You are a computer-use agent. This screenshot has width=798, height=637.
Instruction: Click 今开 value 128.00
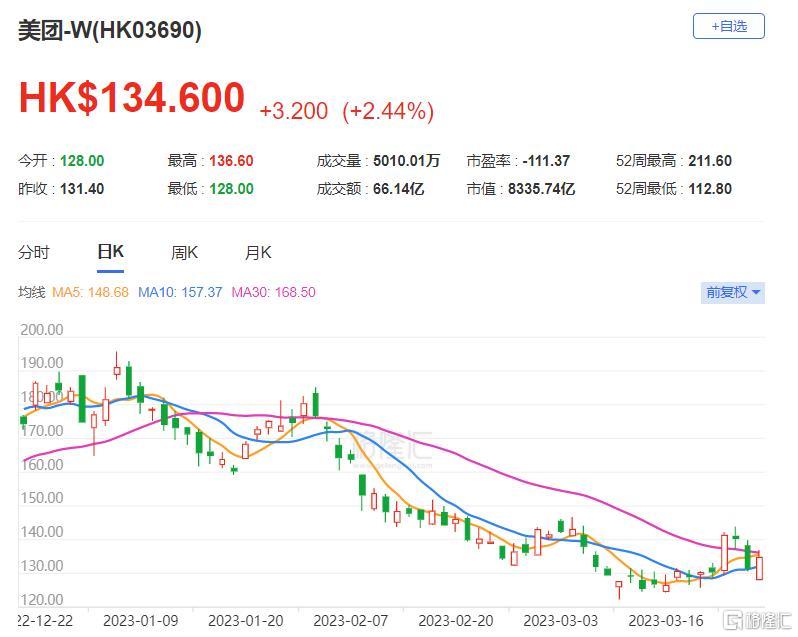pos(82,161)
